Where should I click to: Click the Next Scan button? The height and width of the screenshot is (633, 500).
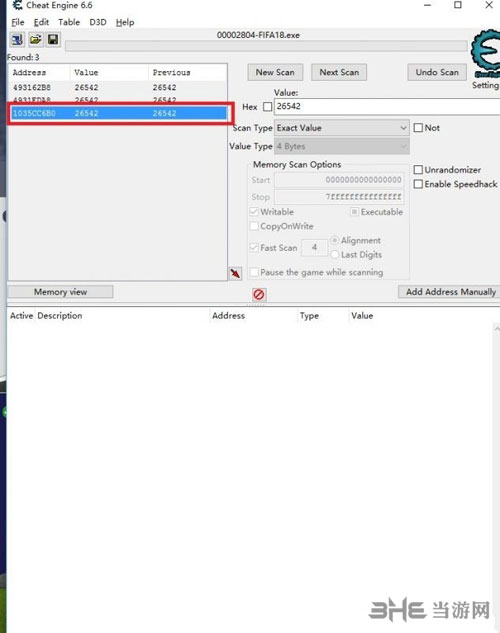(339, 72)
